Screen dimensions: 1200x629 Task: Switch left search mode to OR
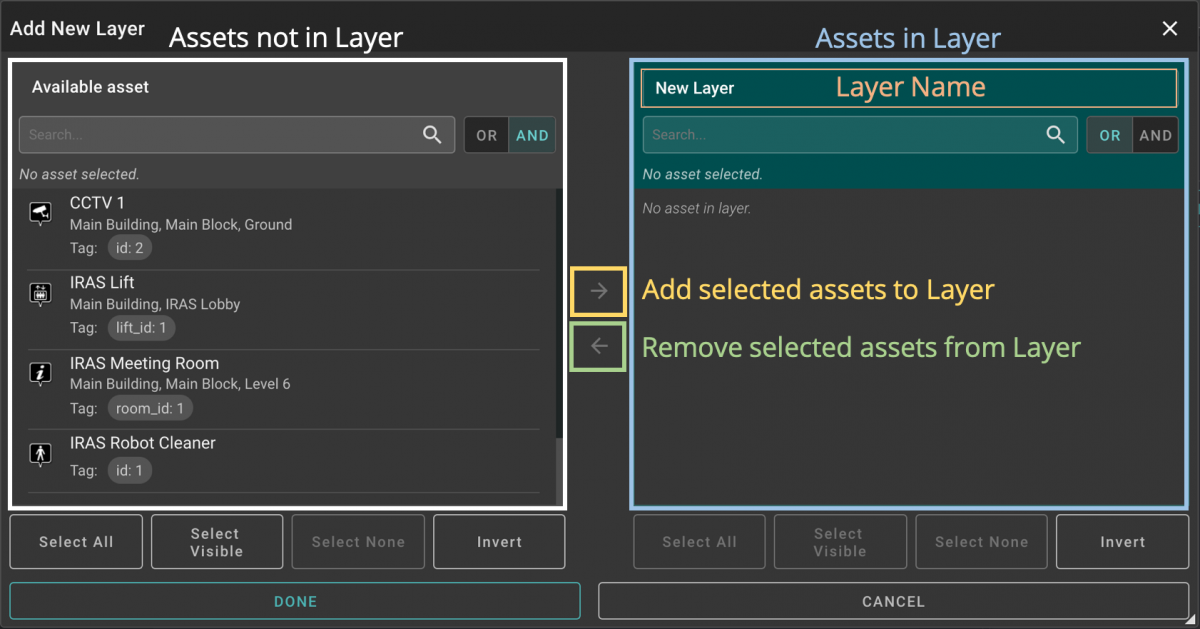(x=487, y=134)
